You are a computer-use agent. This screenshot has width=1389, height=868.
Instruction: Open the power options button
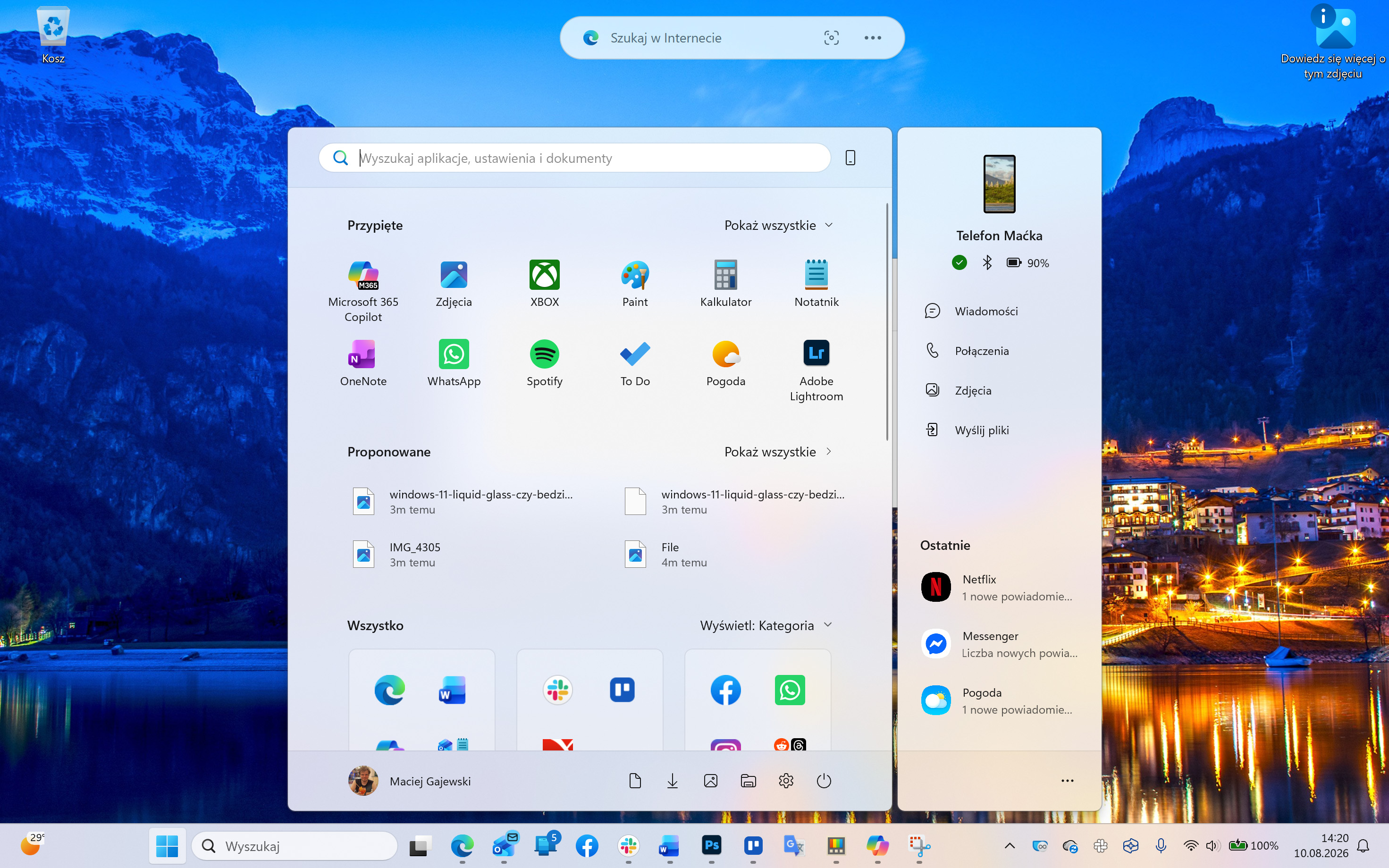coord(824,781)
